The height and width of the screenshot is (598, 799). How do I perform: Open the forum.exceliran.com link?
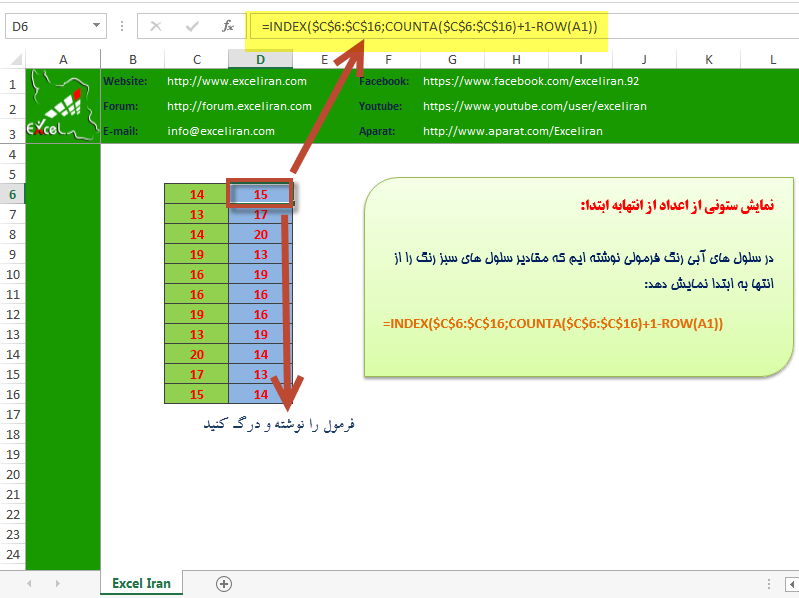[x=239, y=106]
